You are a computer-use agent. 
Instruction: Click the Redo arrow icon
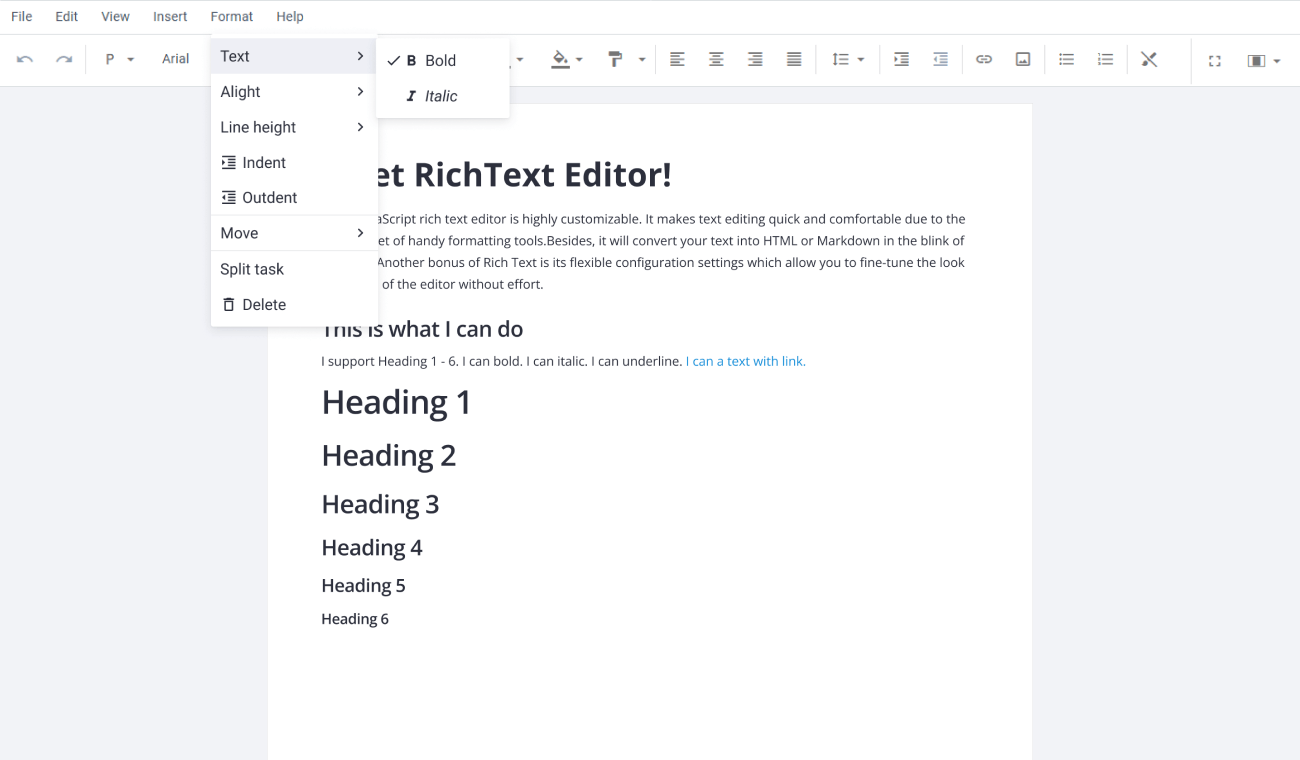(64, 60)
